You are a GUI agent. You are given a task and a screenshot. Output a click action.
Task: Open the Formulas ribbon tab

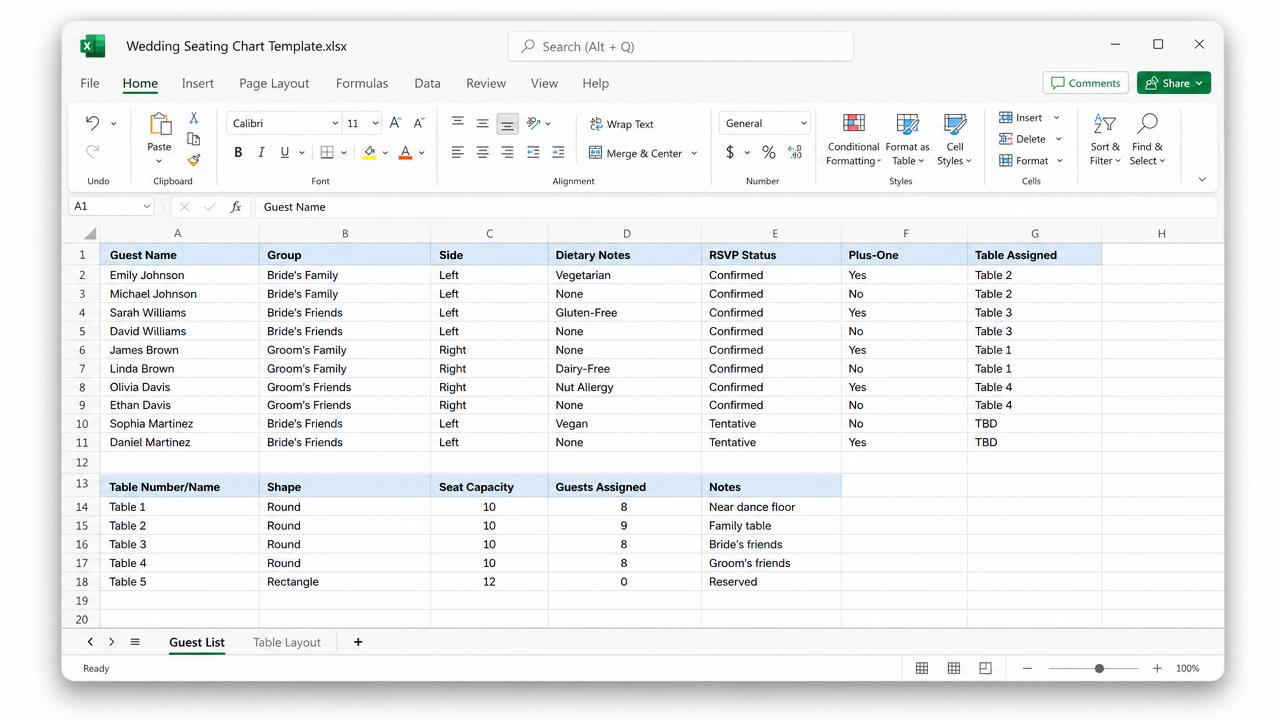362,83
